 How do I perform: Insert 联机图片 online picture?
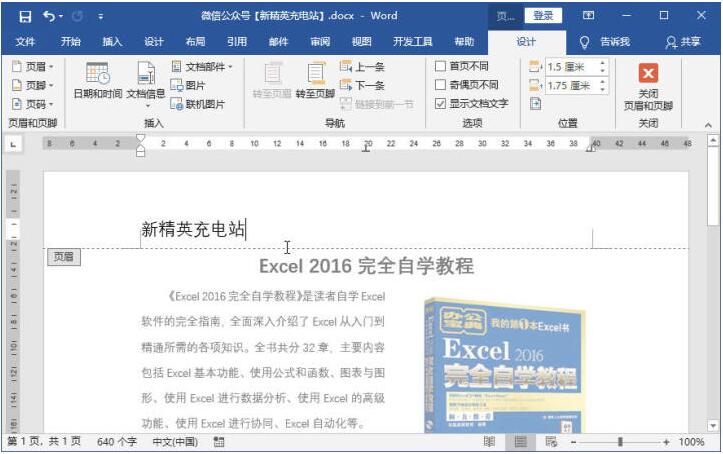(197, 104)
